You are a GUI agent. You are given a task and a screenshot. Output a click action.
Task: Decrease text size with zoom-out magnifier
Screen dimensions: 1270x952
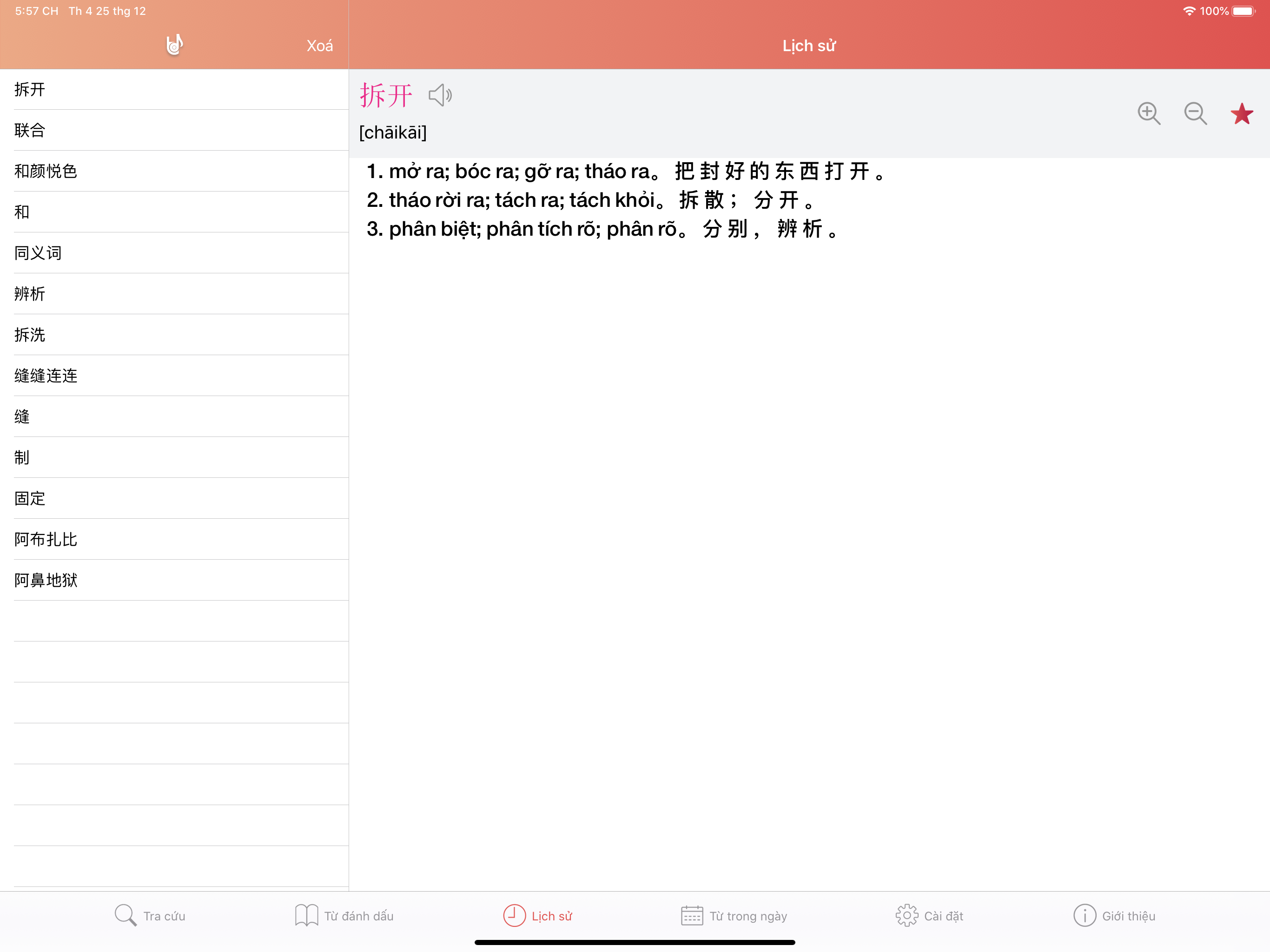(1195, 113)
